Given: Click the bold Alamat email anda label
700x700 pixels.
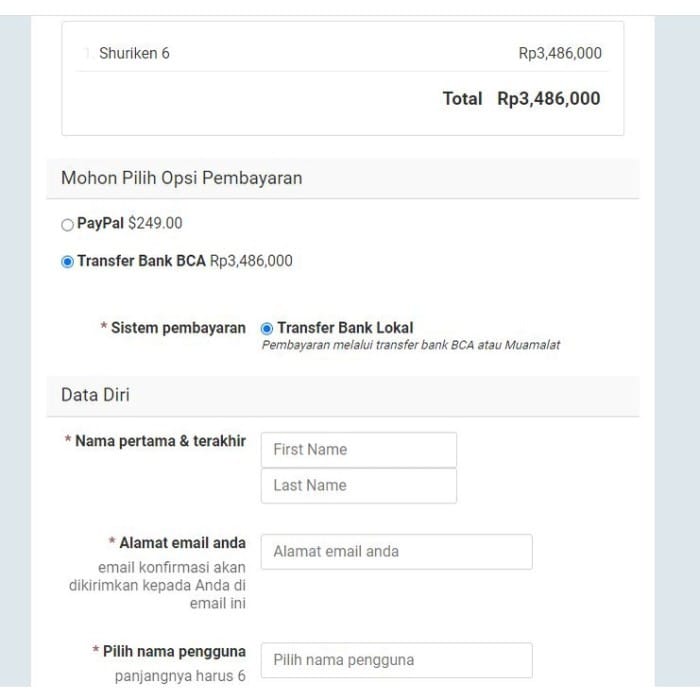Looking at the screenshot, I should click(181, 543).
